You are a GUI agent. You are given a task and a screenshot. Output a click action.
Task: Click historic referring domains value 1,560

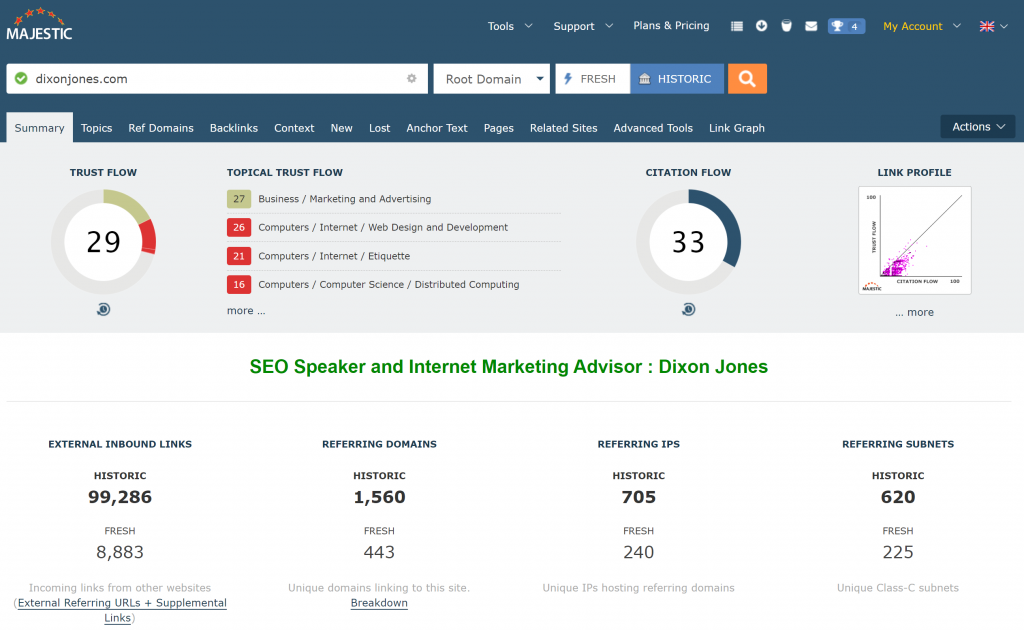(379, 497)
